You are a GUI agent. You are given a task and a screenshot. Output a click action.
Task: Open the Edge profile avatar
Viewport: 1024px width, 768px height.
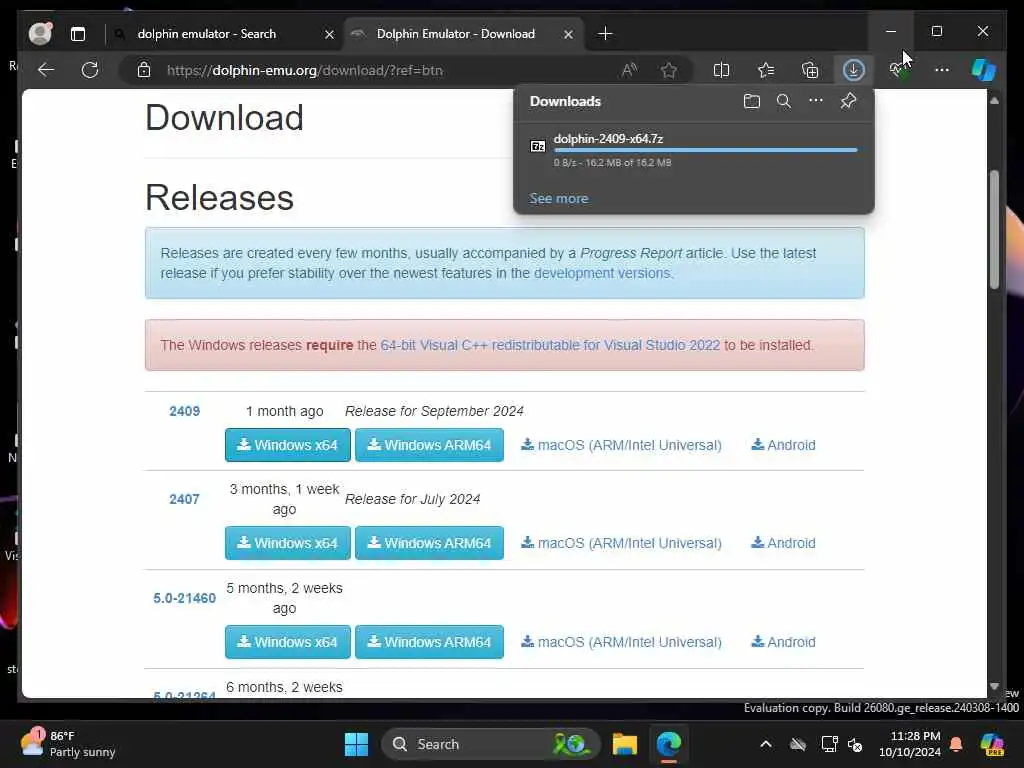[40, 33]
